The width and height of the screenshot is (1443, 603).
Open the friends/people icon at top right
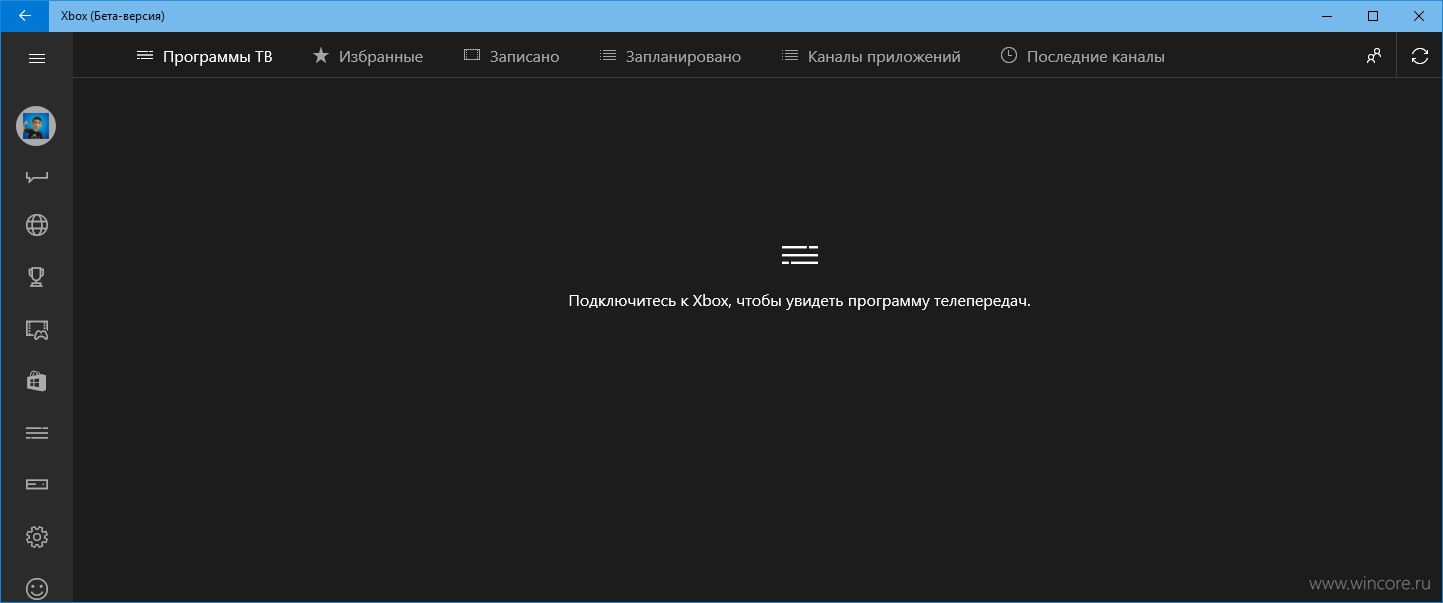point(1374,56)
